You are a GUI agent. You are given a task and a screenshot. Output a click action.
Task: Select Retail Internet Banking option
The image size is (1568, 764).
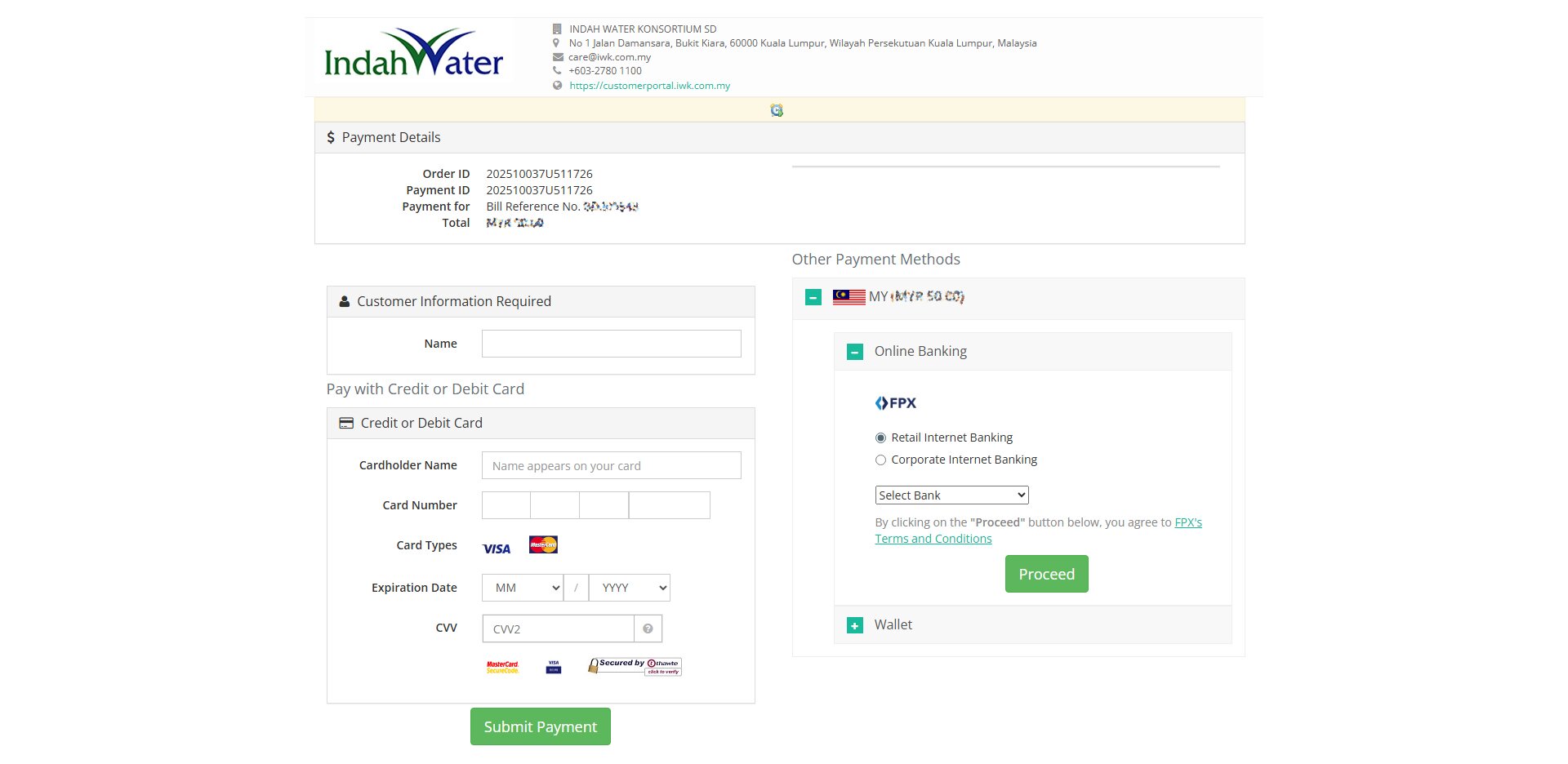(880, 438)
